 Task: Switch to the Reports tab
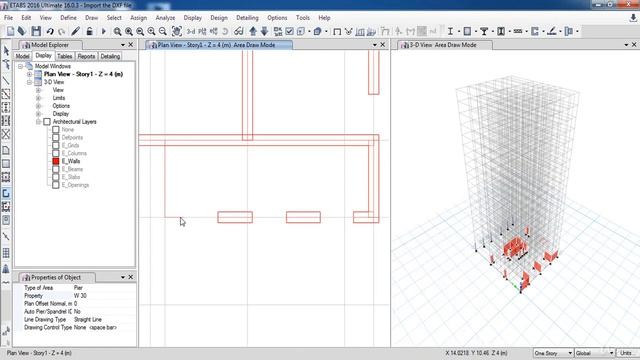click(x=86, y=56)
